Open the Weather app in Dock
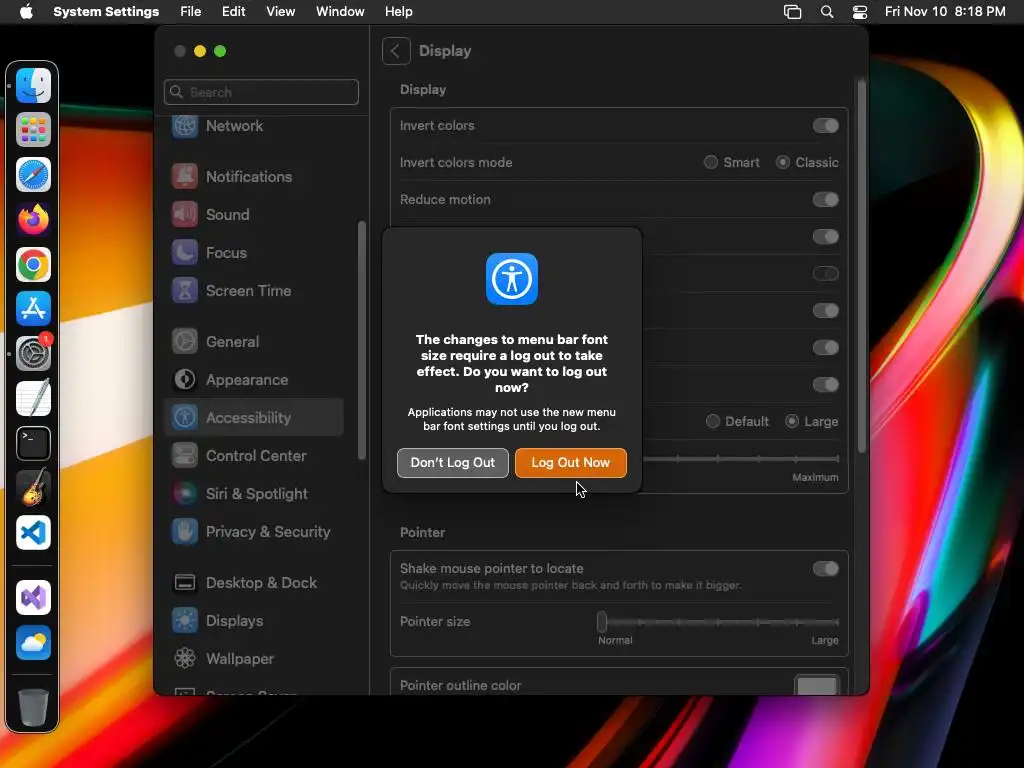1024x768 pixels. 33,643
